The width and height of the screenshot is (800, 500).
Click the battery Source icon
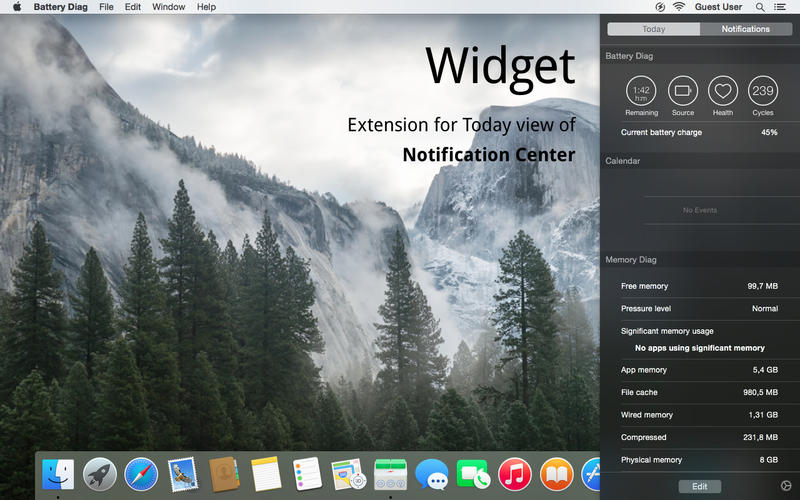point(683,90)
